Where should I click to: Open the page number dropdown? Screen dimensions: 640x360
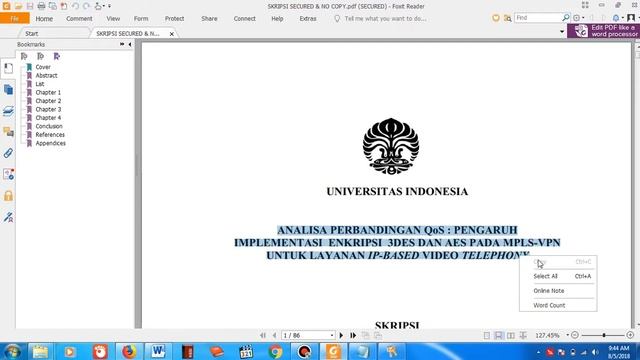pyautogui.click(x=332, y=336)
